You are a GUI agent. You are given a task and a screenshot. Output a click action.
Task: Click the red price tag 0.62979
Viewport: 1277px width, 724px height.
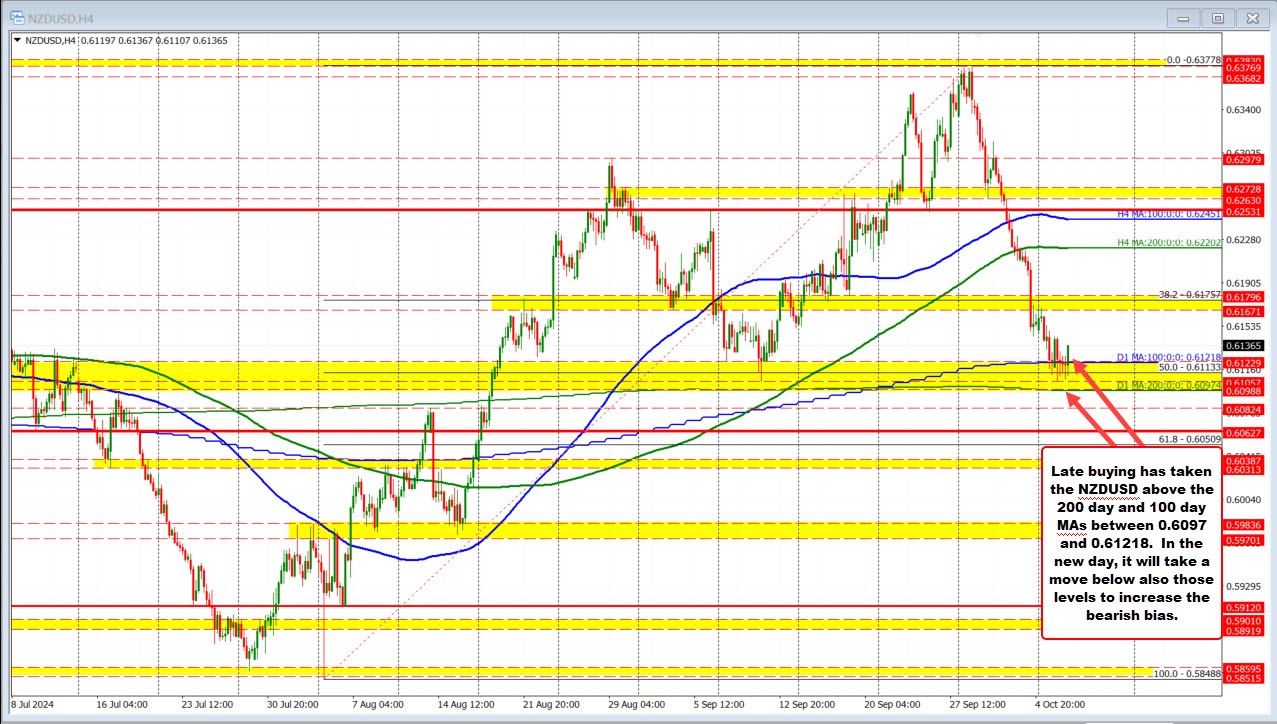[1242, 159]
